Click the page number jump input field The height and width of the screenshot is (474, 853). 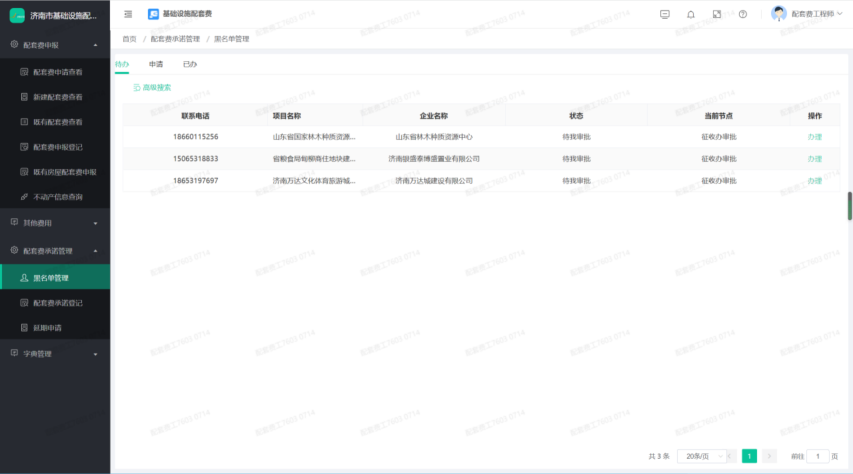(817, 456)
